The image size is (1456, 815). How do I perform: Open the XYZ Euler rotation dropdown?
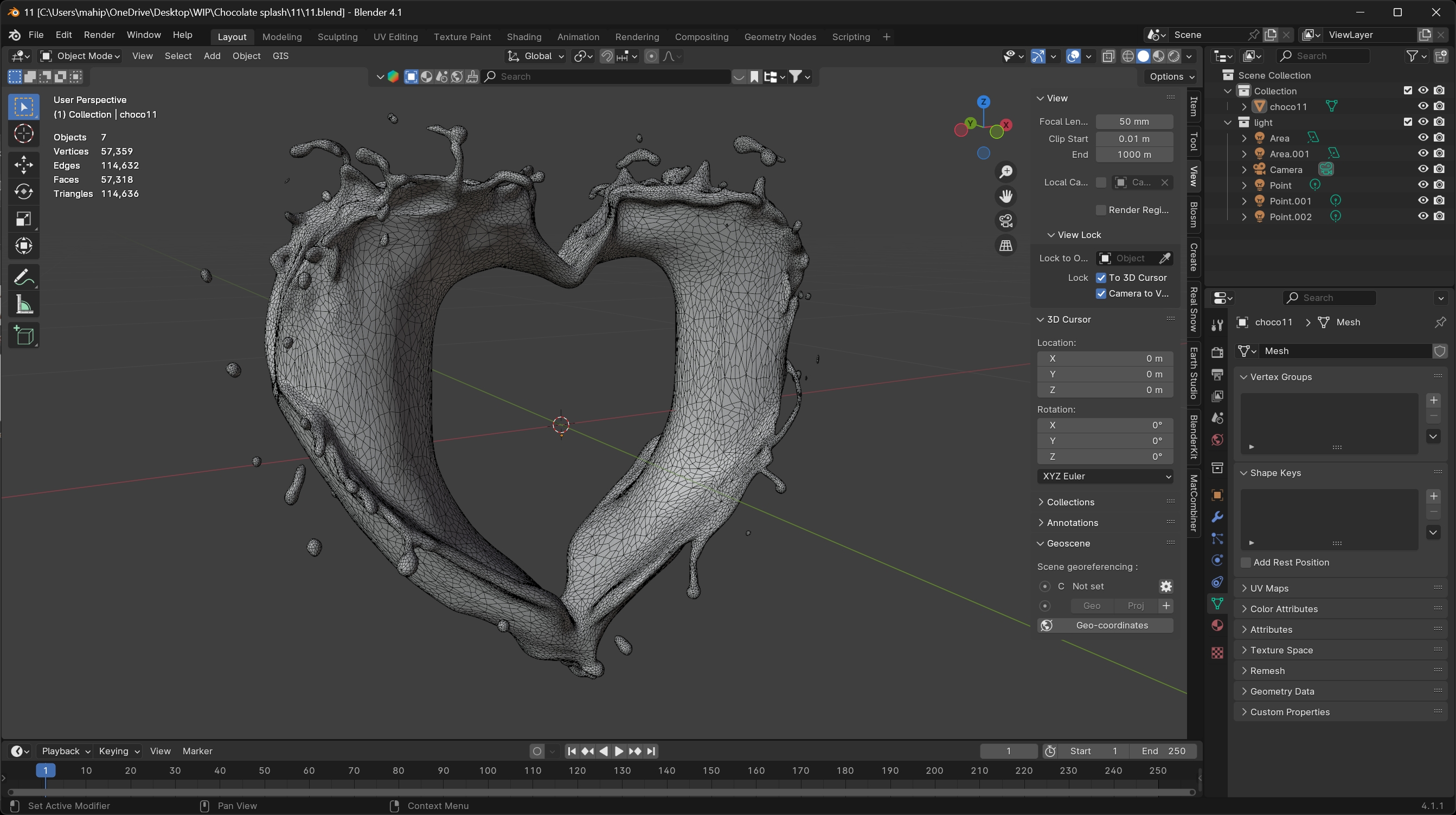(1105, 477)
